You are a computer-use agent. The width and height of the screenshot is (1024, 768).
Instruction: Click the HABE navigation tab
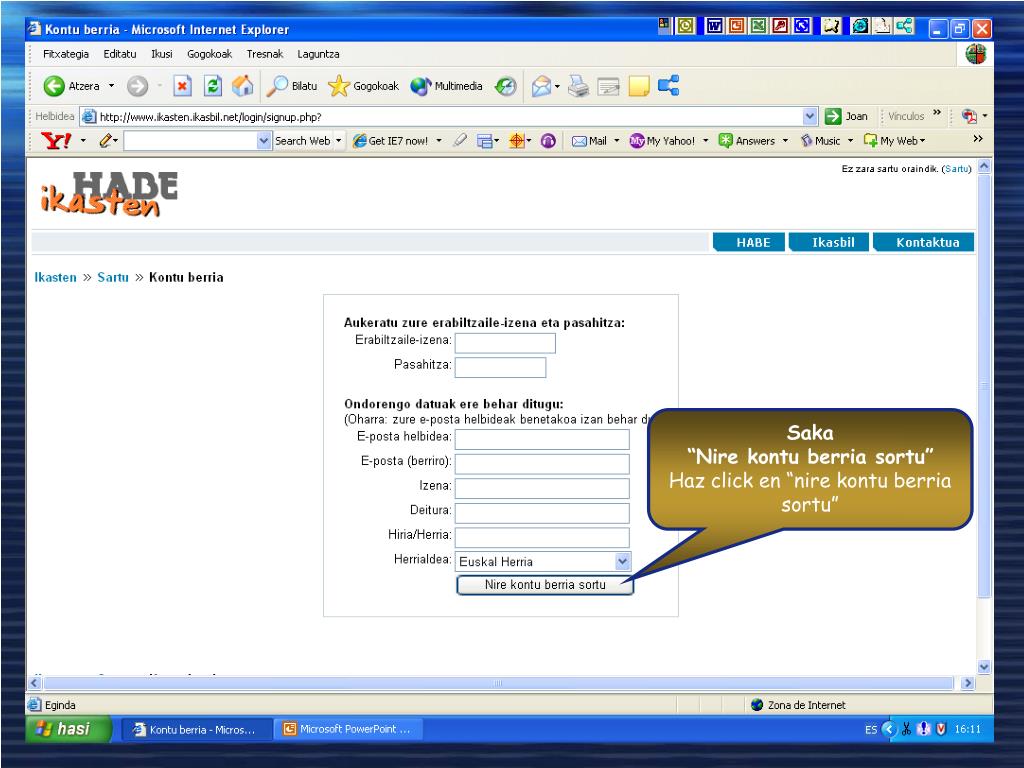coord(750,242)
